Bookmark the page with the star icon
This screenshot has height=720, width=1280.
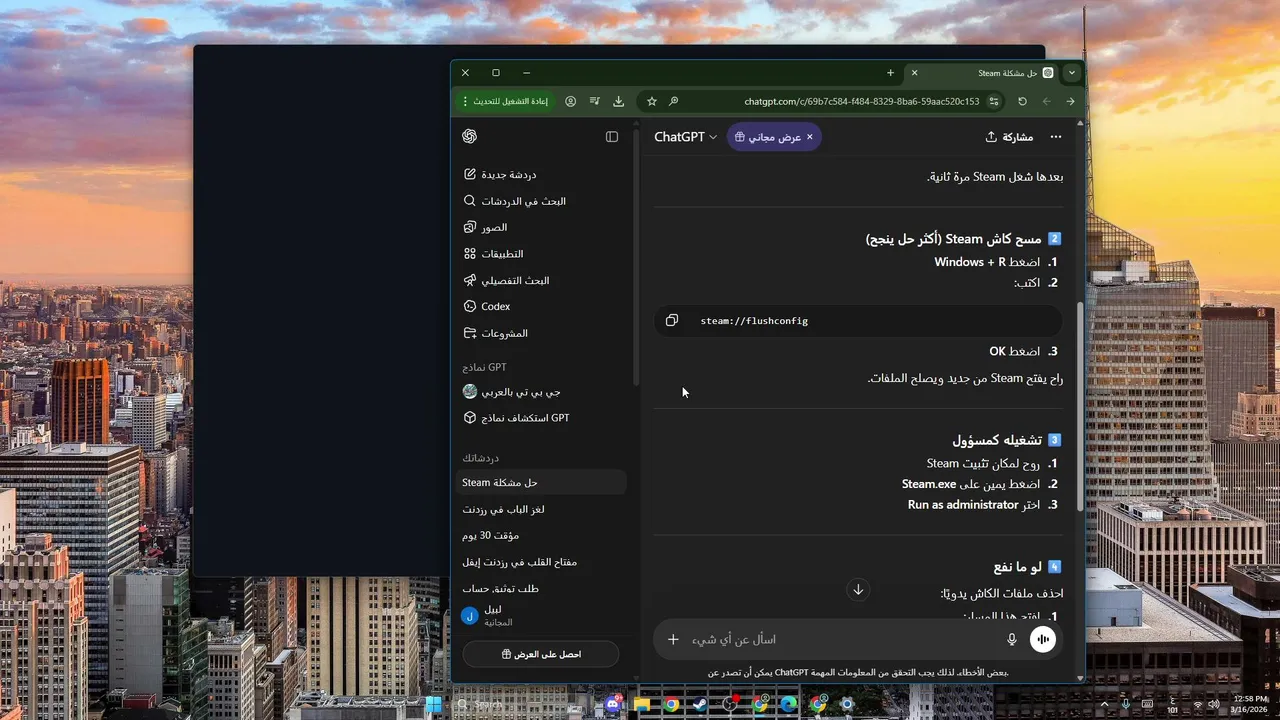[652, 101]
